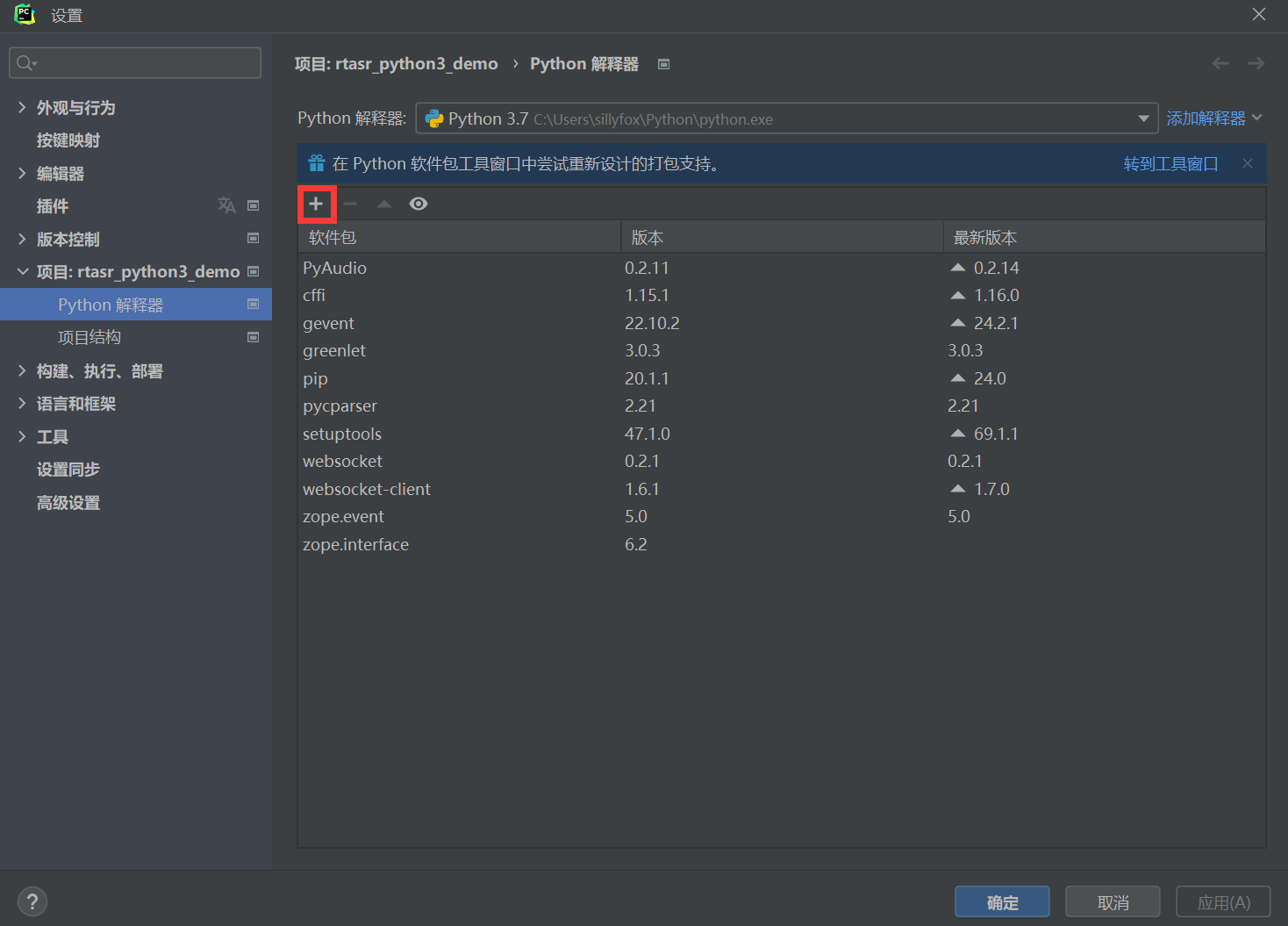The image size is (1288, 926).
Task: Sort by 版本 column header
Action: [x=782, y=238]
